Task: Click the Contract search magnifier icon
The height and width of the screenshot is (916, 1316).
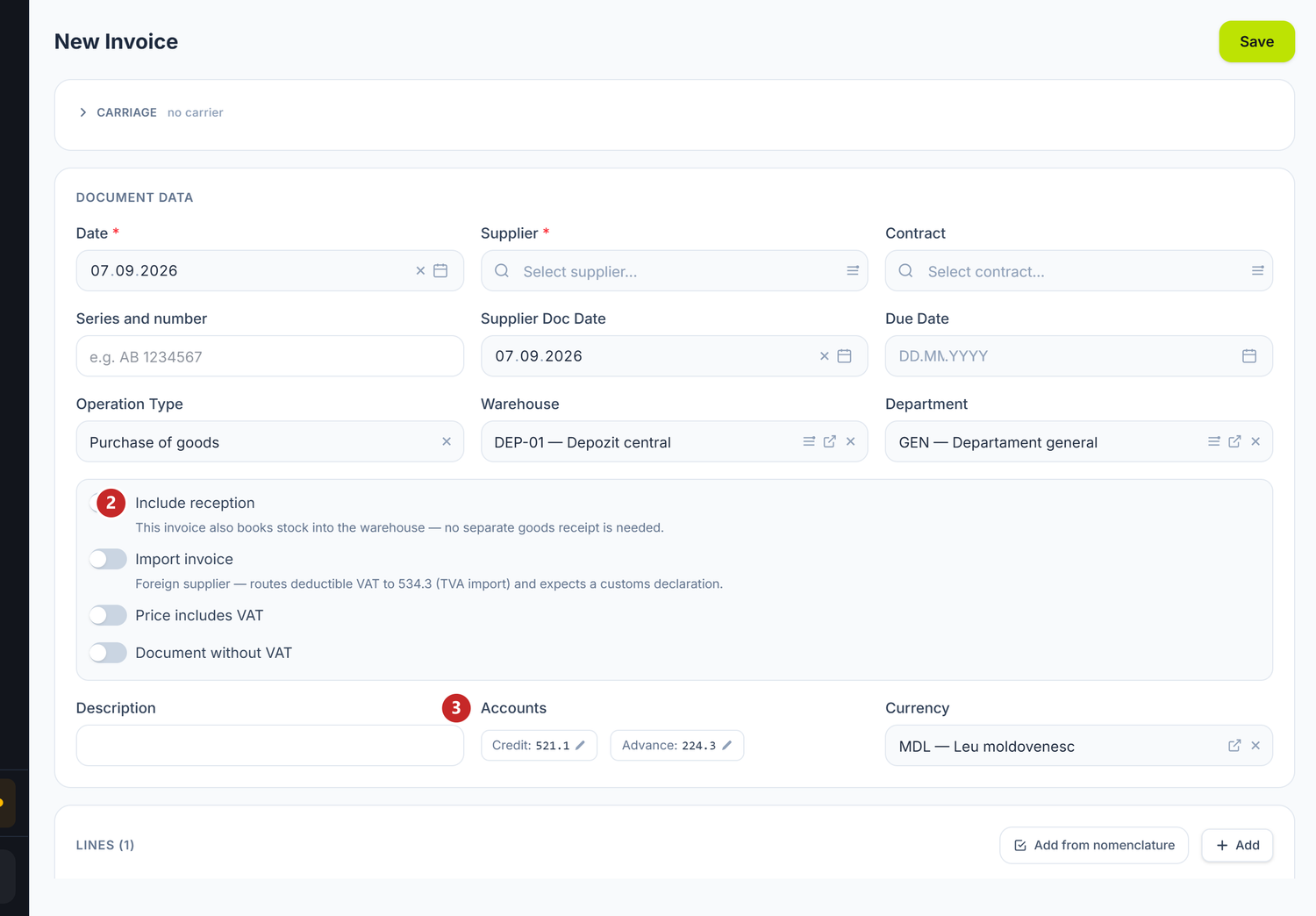Action: [x=906, y=271]
